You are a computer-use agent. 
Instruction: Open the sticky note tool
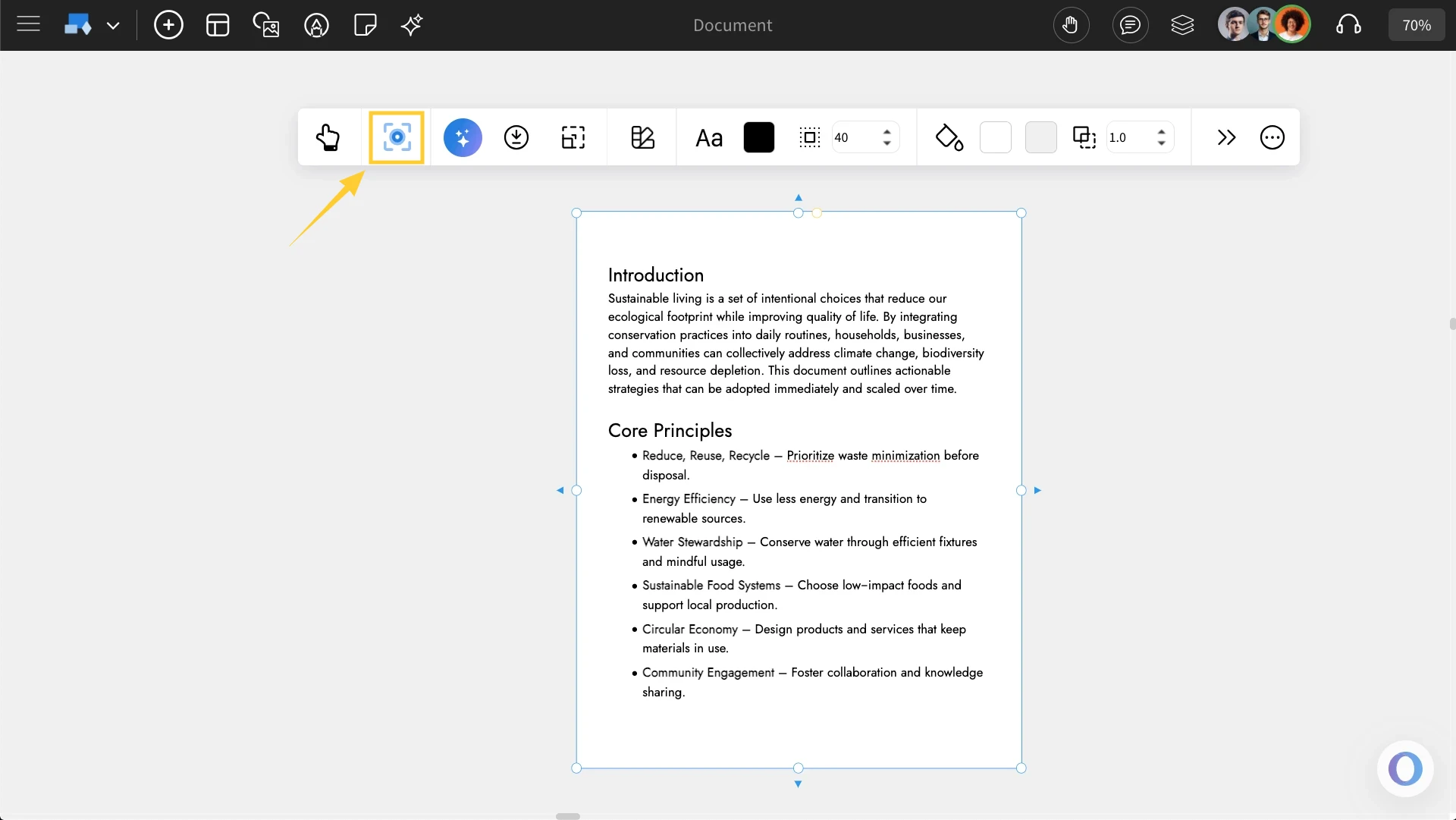click(x=365, y=24)
